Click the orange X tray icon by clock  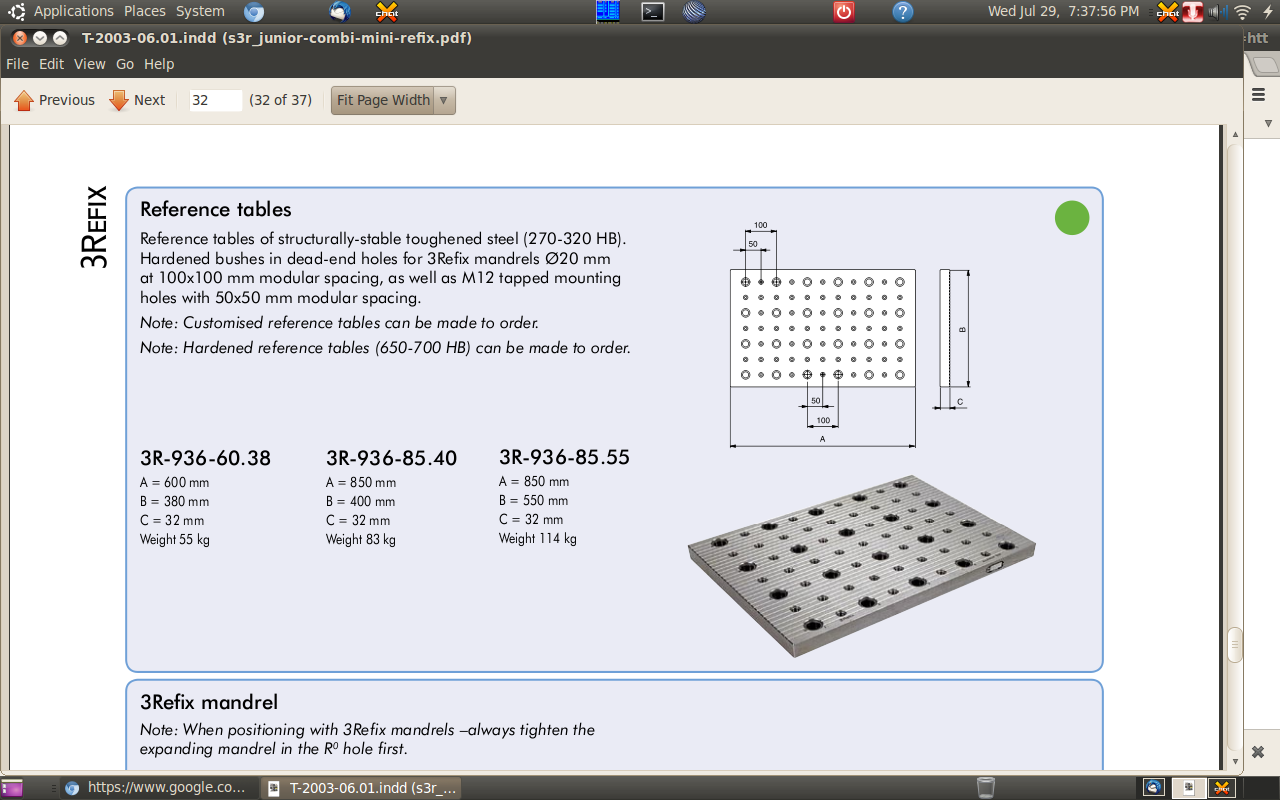tap(1168, 12)
